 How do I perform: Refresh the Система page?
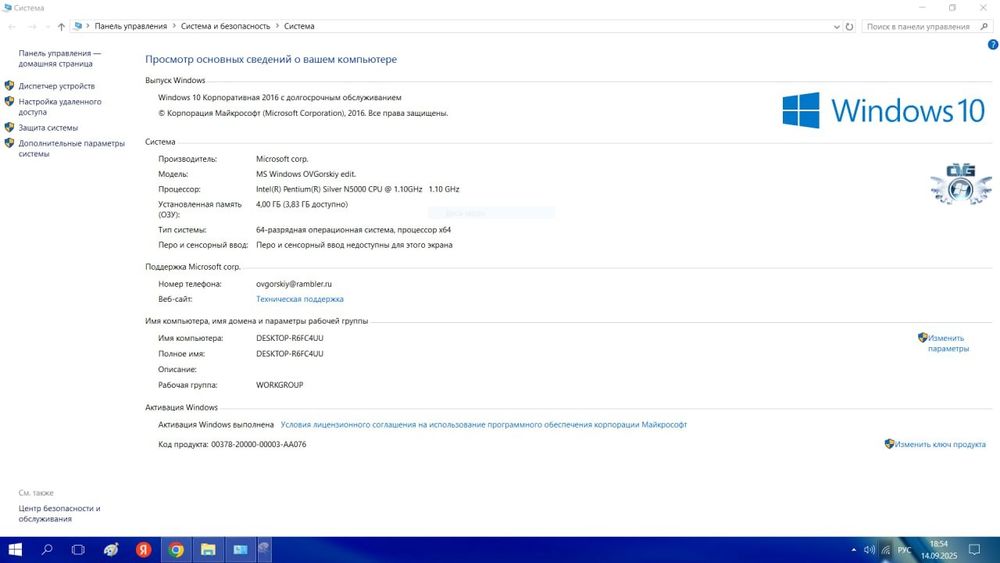[849, 27]
